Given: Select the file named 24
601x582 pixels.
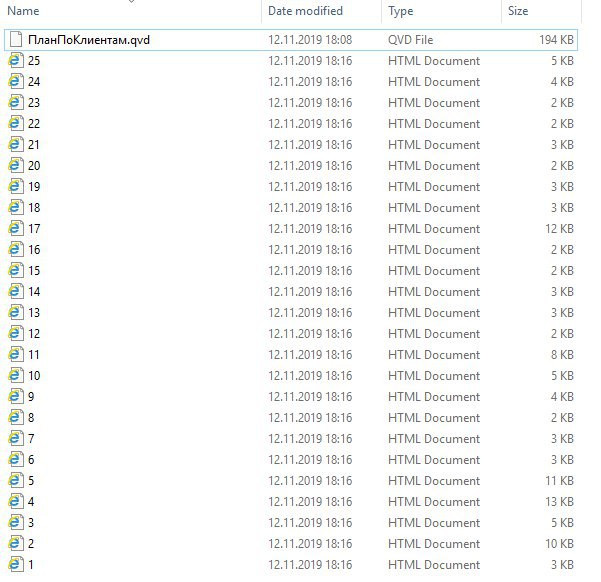Looking at the screenshot, I should [34, 82].
